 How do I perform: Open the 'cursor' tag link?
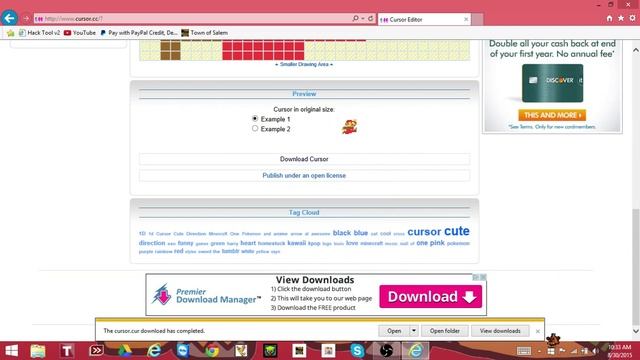(424, 232)
